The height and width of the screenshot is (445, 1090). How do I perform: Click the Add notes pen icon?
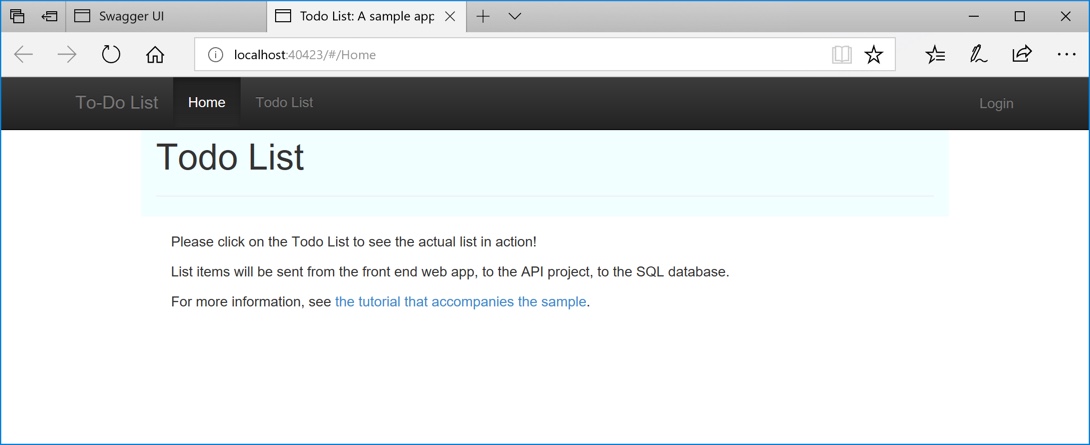[978, 55]
